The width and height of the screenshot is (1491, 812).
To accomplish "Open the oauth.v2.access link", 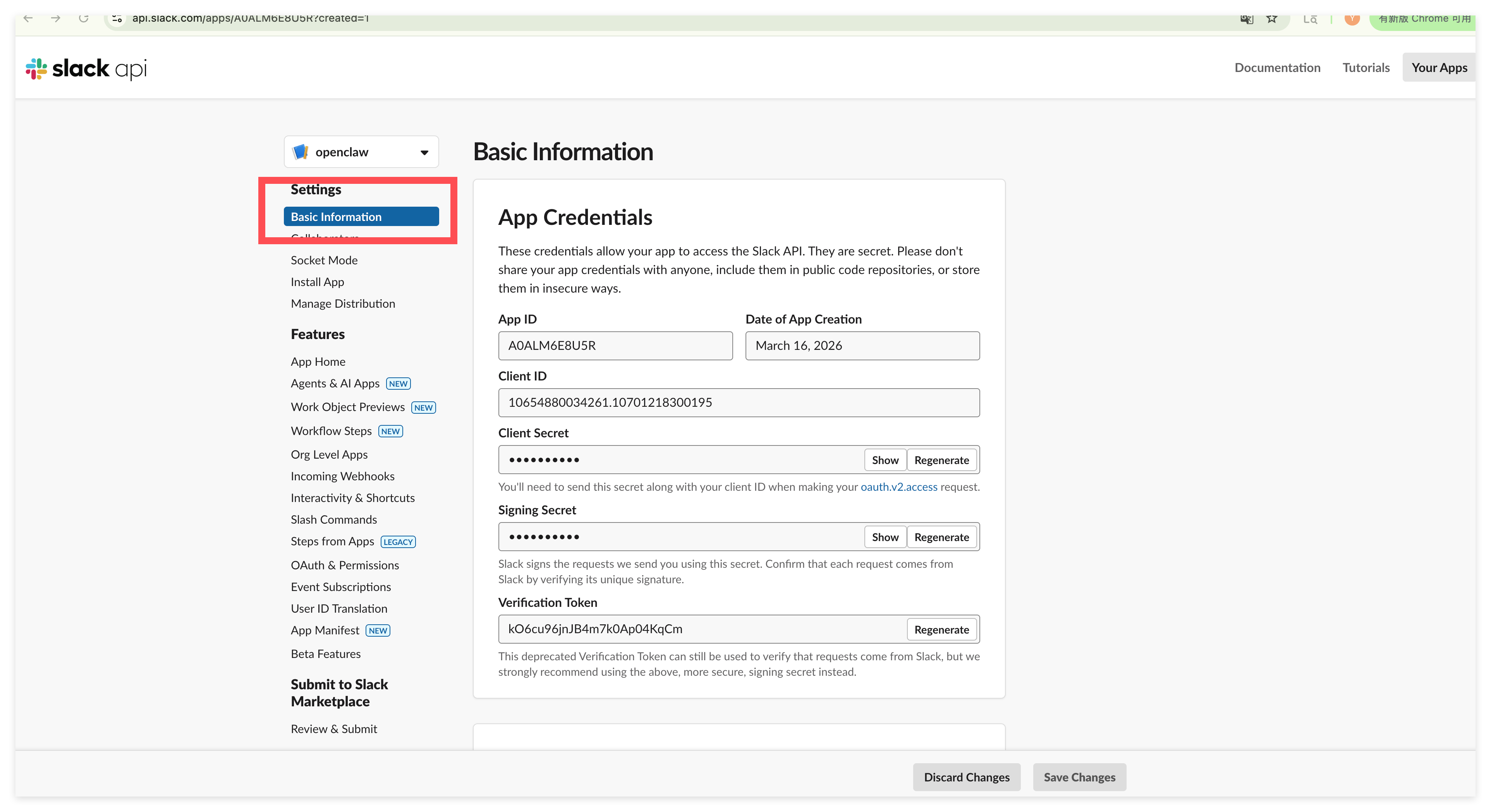I will [898, 487].
